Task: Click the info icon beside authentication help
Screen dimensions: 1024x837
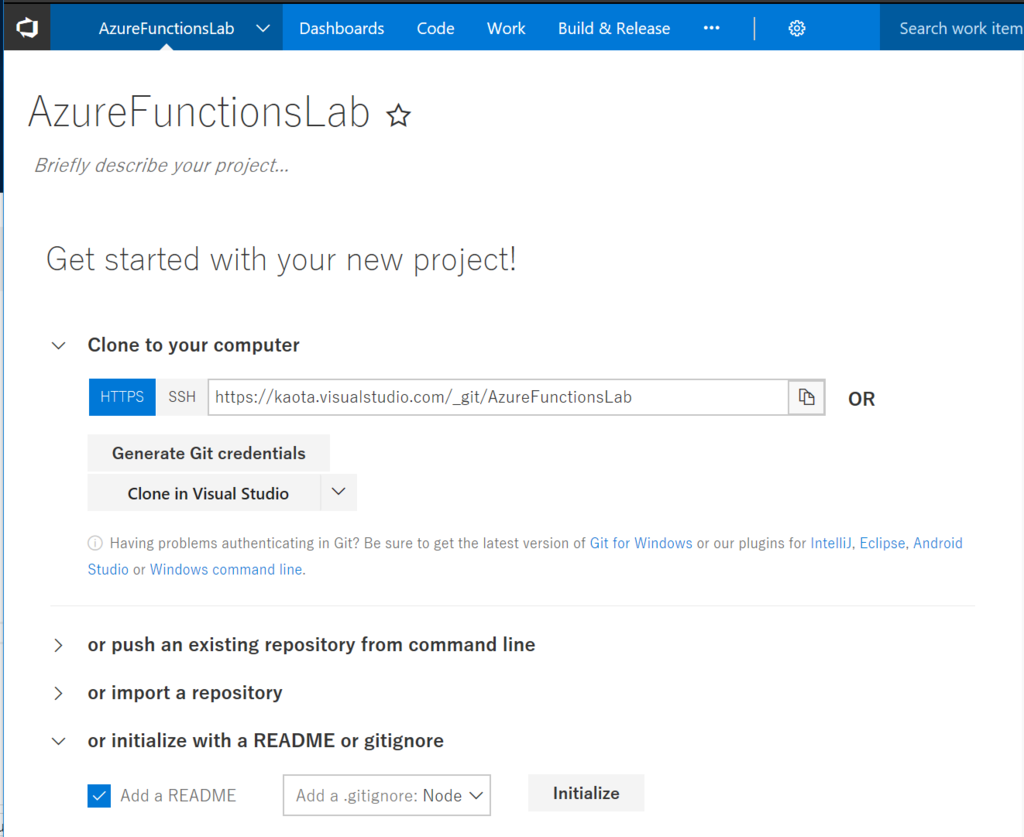Action: pyautogui.click(x=95, y=543)
